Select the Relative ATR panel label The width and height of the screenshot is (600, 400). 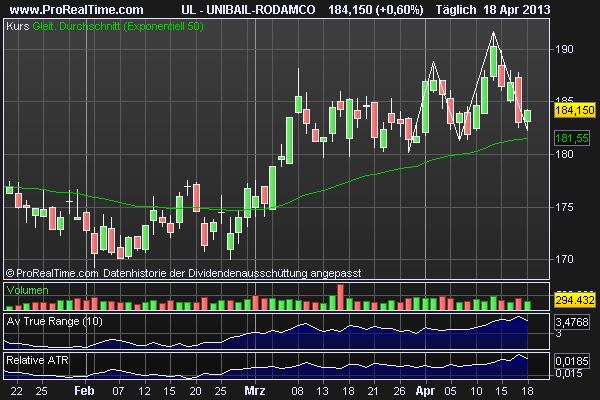click(38, 360)
